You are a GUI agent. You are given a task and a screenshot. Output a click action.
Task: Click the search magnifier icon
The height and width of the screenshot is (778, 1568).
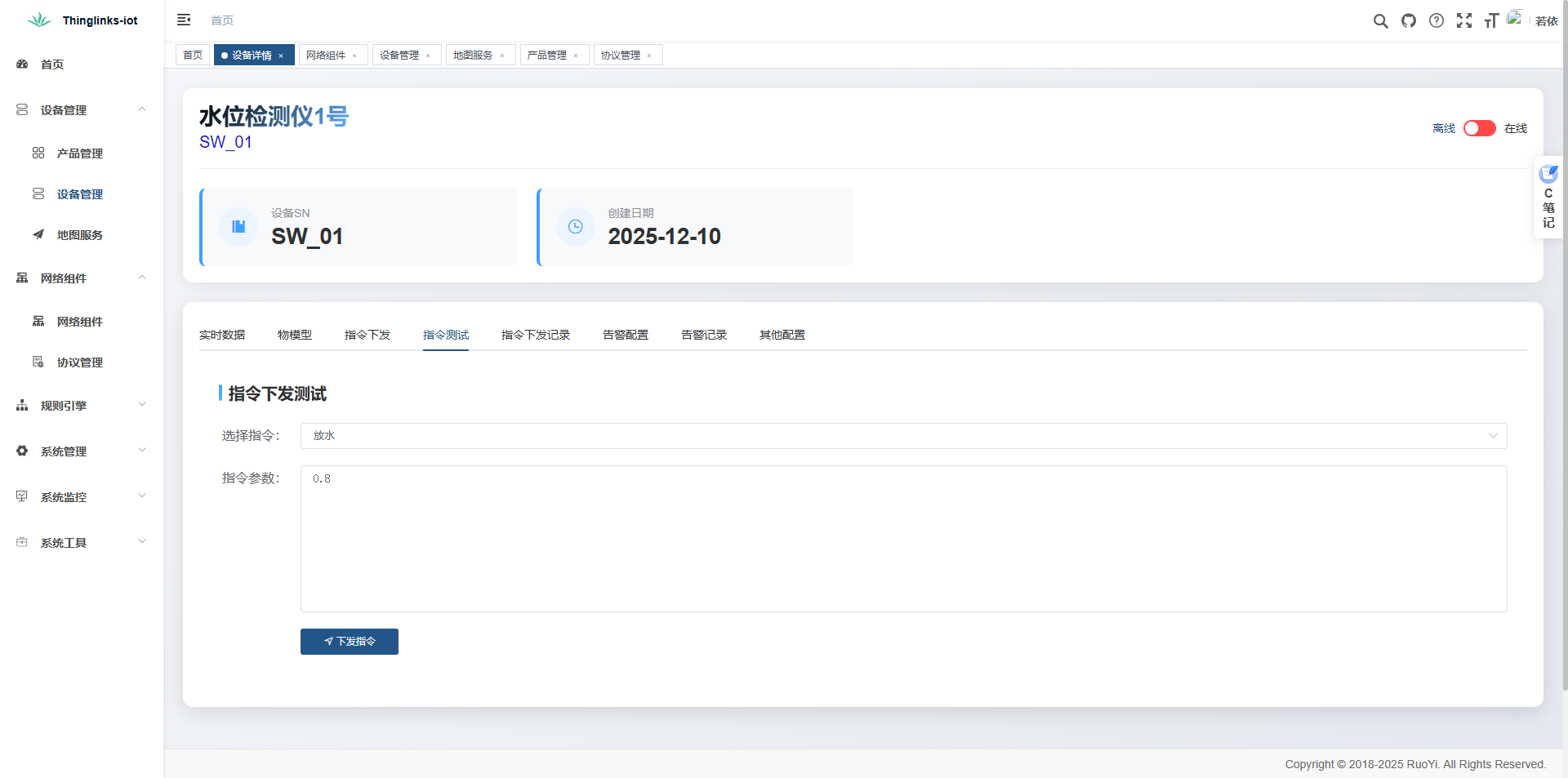pyautogui.click(x=1380, y=21)
